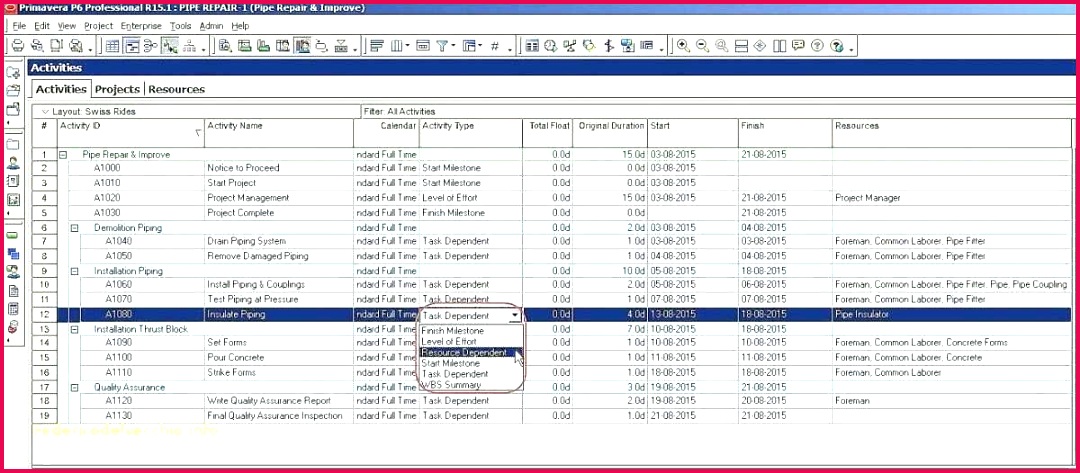Open the Help menu
1080x473 pixels.
pyautogui.click(x=240, y=26)
